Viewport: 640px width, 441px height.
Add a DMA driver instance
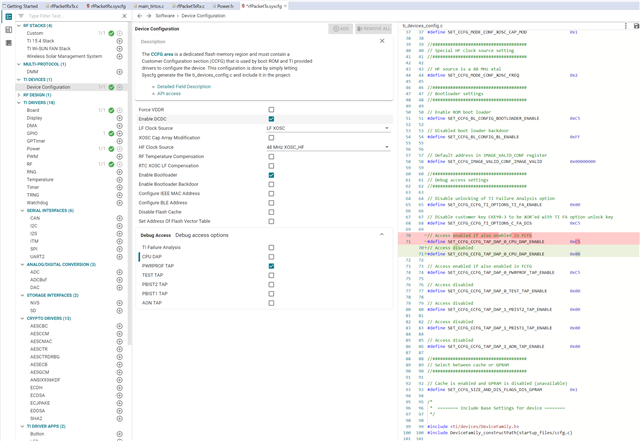[120, 126]
